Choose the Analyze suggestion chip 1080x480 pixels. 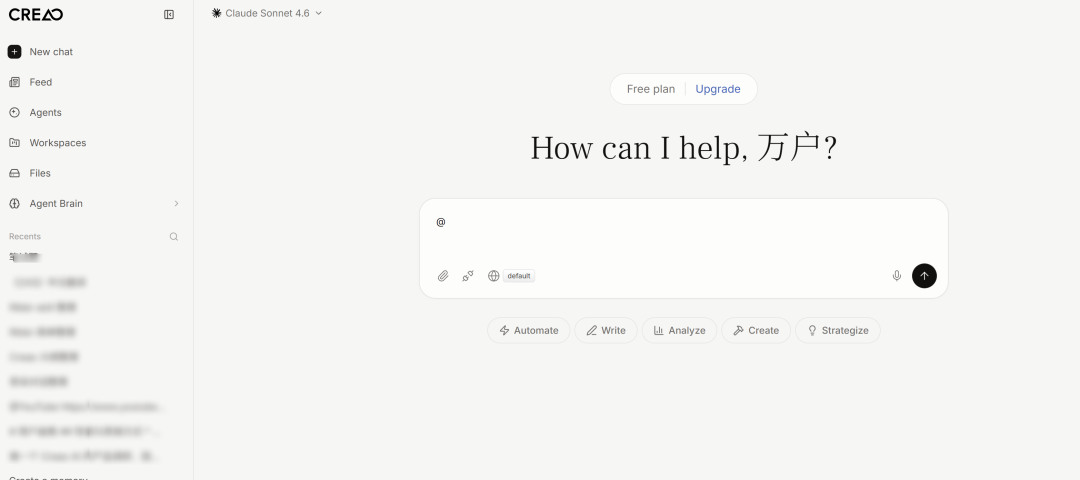679,330
